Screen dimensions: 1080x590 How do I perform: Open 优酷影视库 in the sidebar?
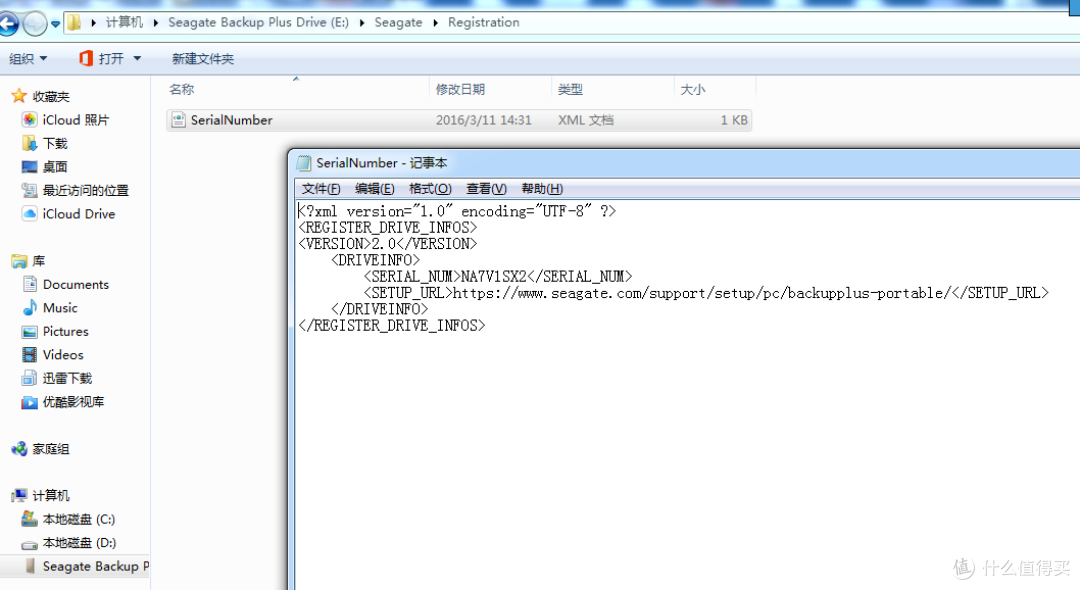(x=73, y=401)
